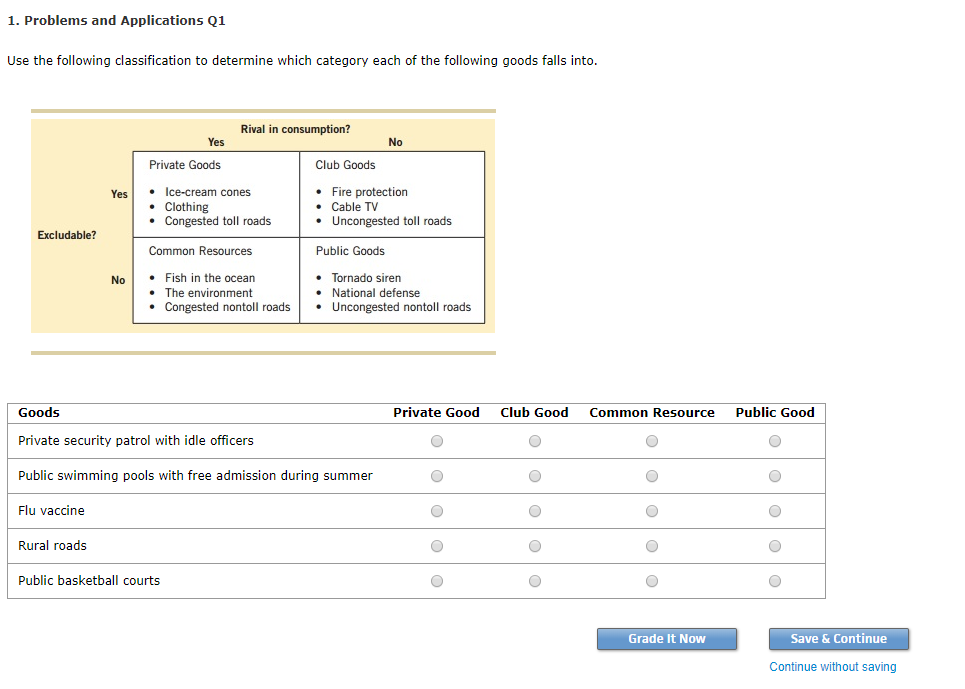Click the Save & Continue button

tap(838, 639)
